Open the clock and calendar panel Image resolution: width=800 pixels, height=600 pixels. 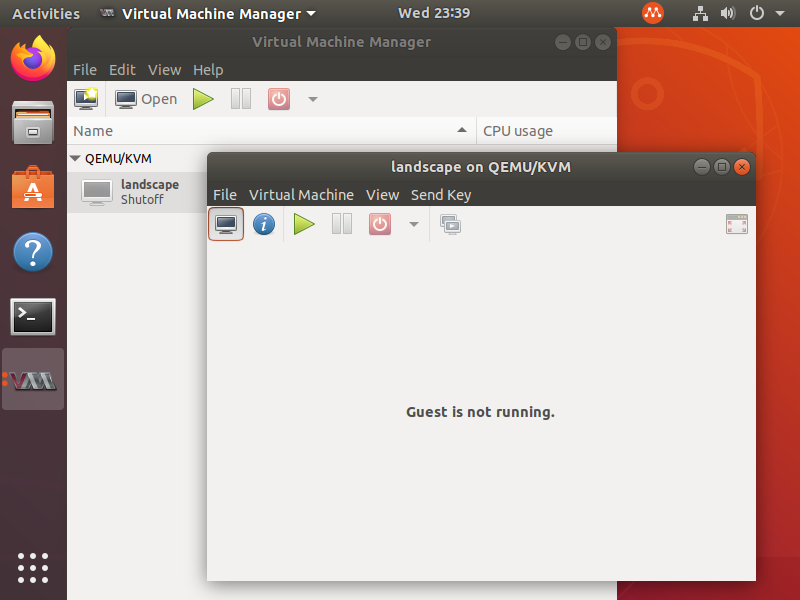[x=434, y=13]
